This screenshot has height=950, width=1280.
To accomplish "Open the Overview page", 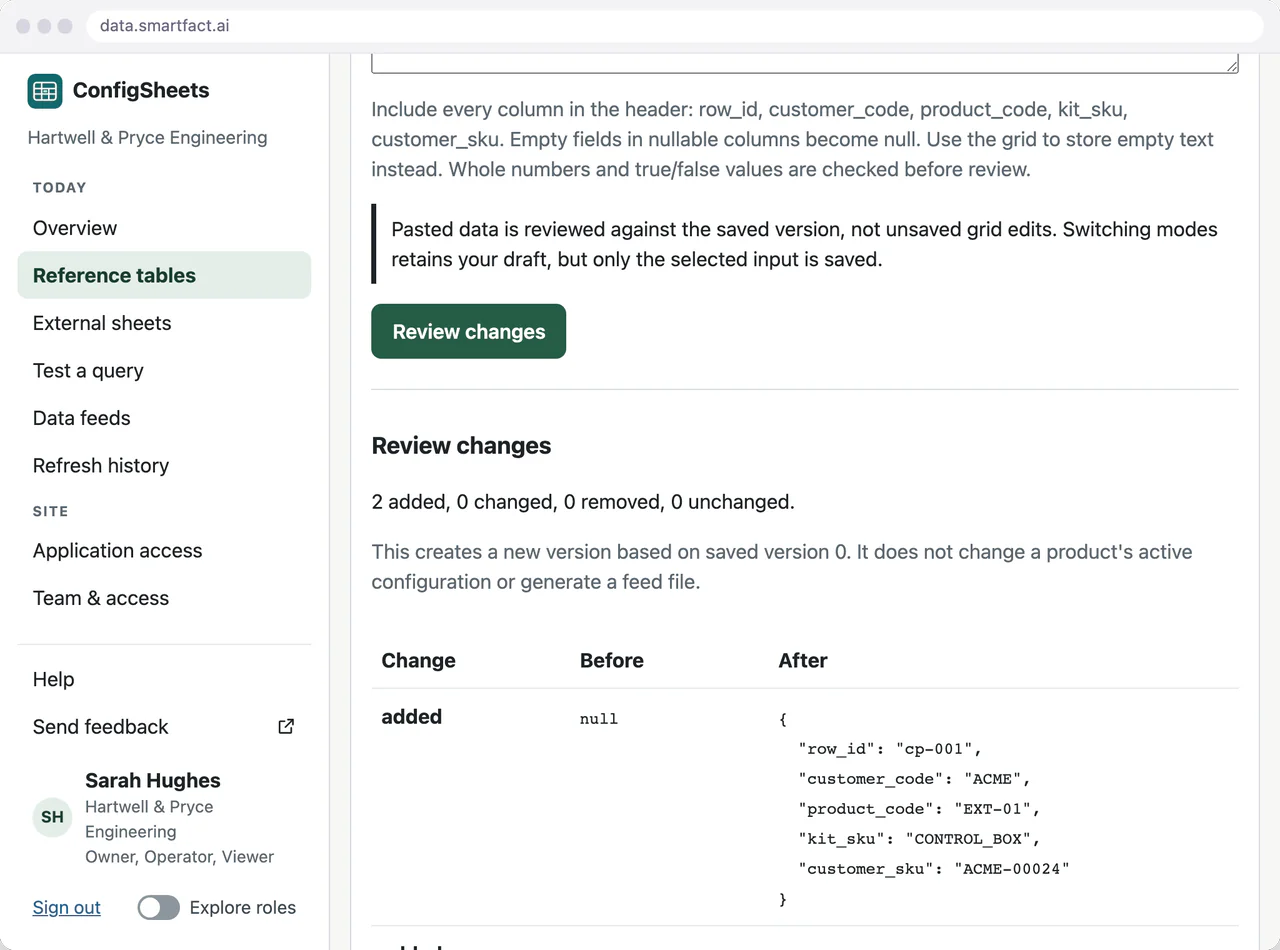I will tap(164, 228).
